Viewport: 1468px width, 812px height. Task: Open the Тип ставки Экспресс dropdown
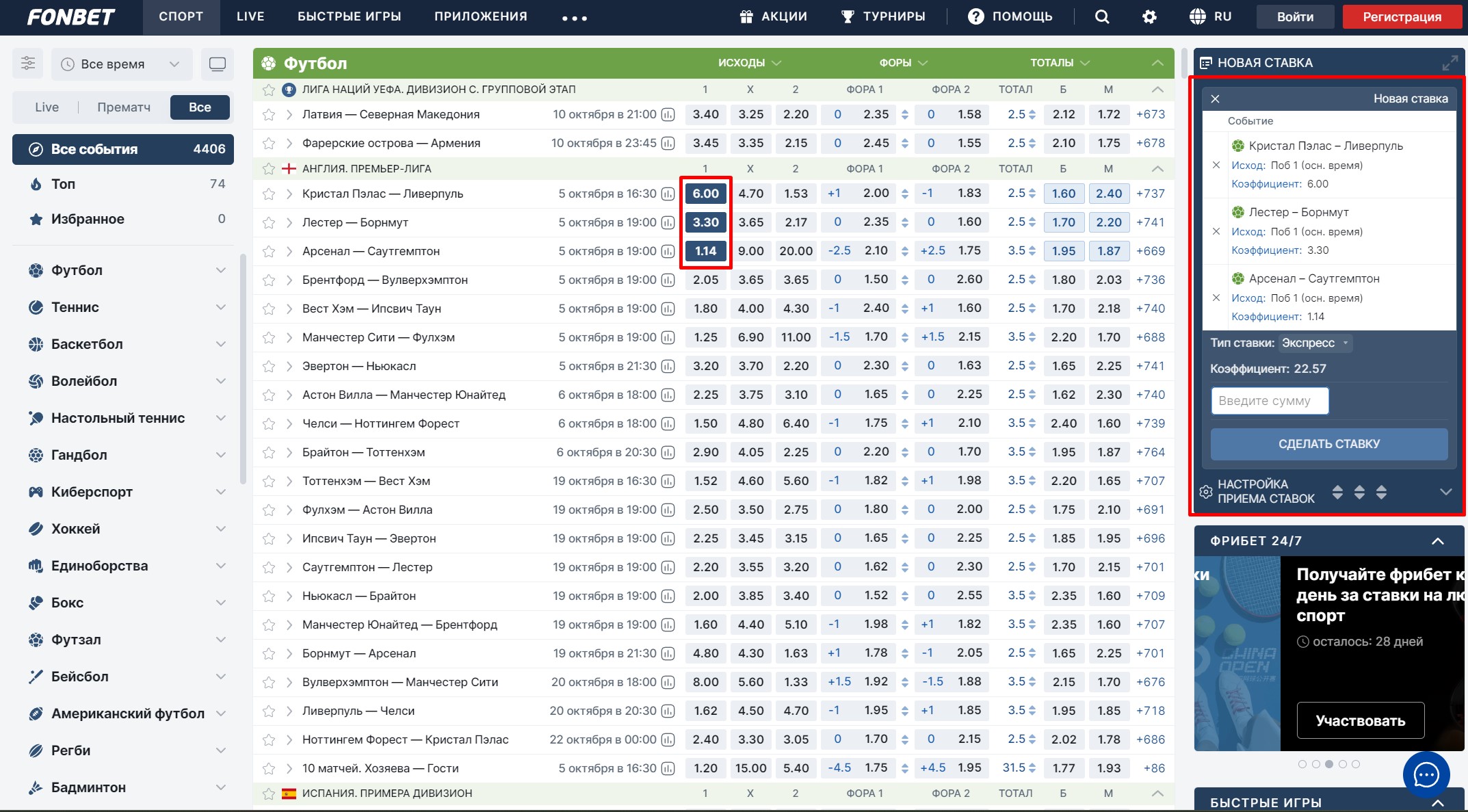coord(1315,343)
